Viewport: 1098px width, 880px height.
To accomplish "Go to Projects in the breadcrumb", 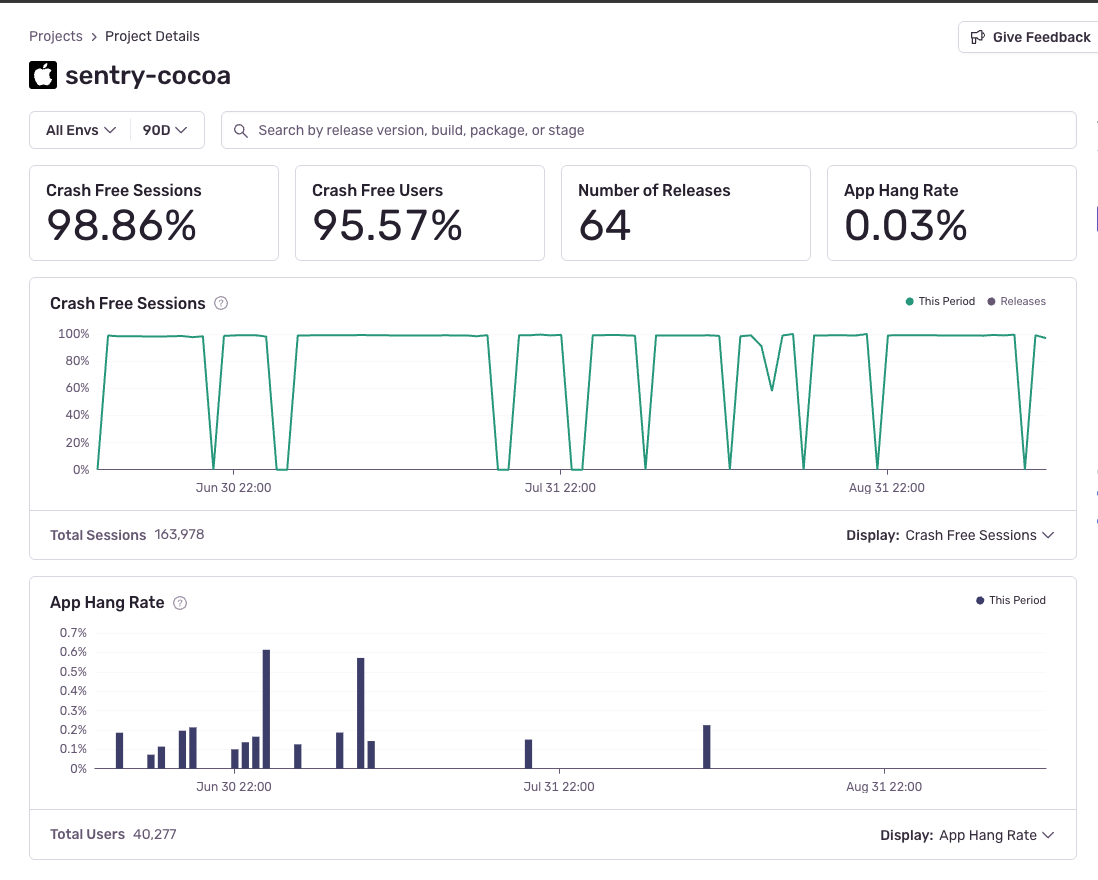I will tap(56, 36).
